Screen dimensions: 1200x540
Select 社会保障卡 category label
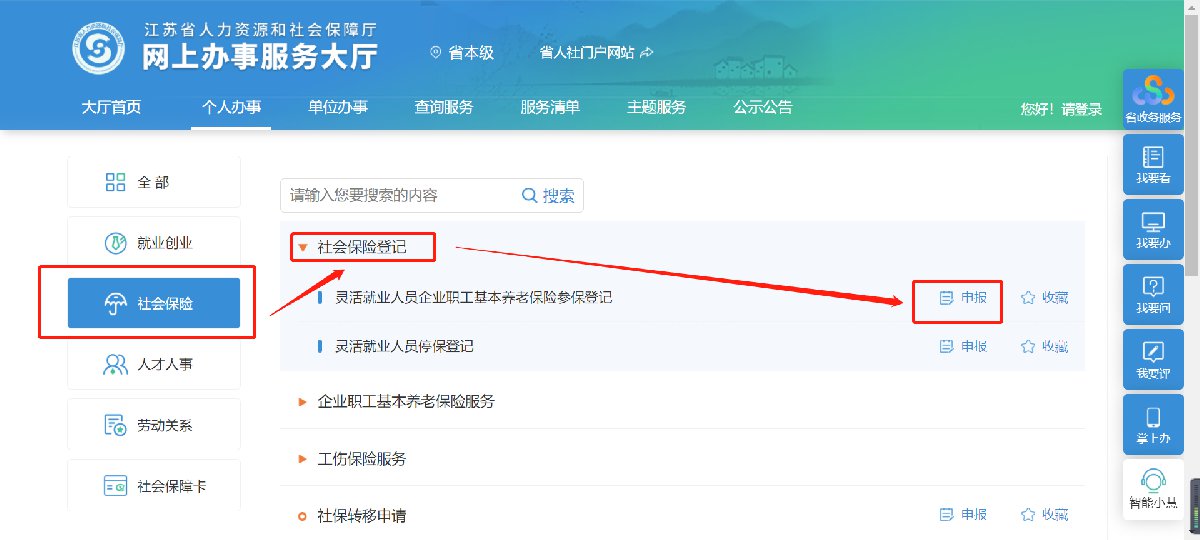[172, 486]
